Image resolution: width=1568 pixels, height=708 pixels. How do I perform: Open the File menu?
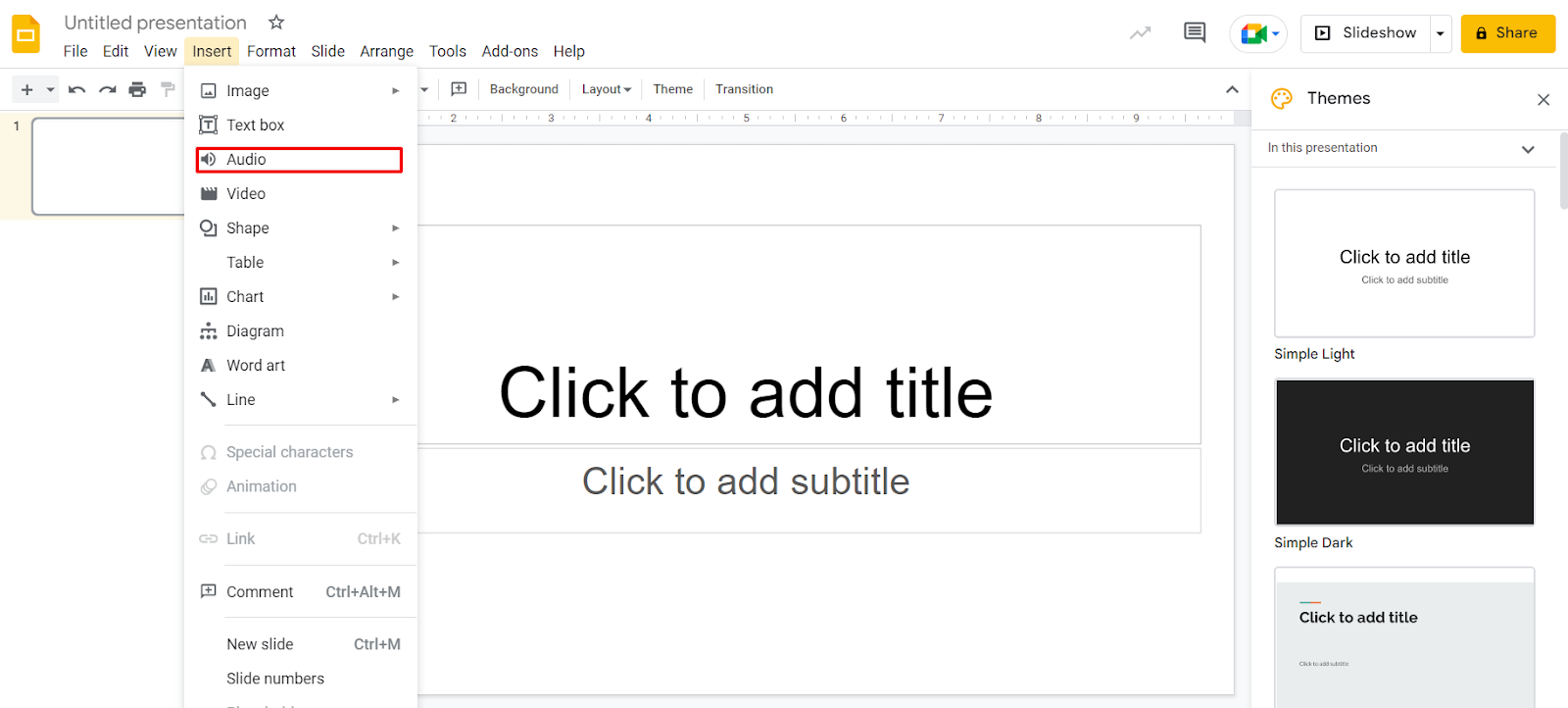coord(75,51)
